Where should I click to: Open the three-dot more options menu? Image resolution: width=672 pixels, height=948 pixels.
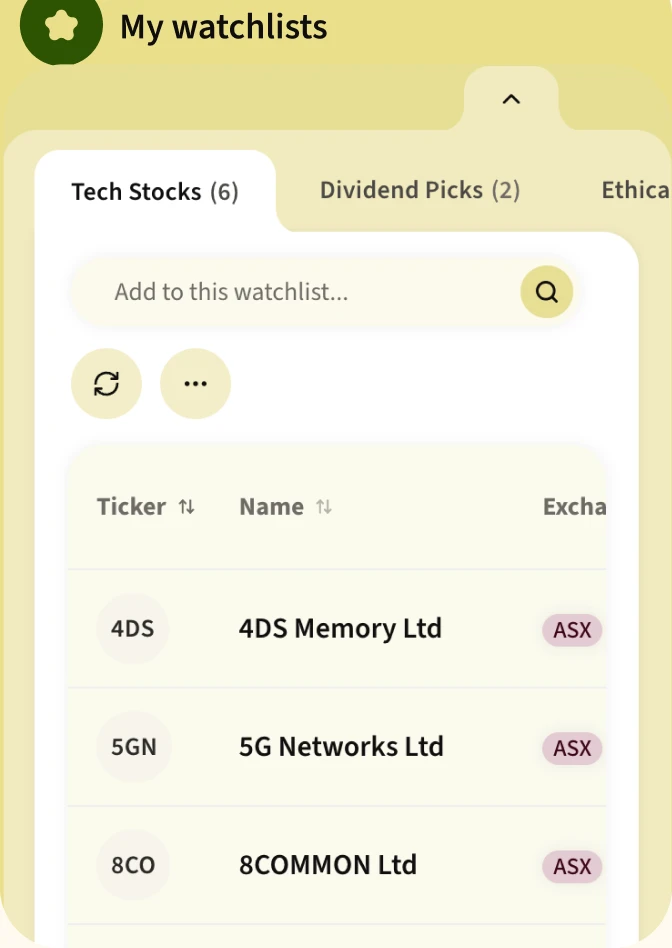(x=195, y=383)
